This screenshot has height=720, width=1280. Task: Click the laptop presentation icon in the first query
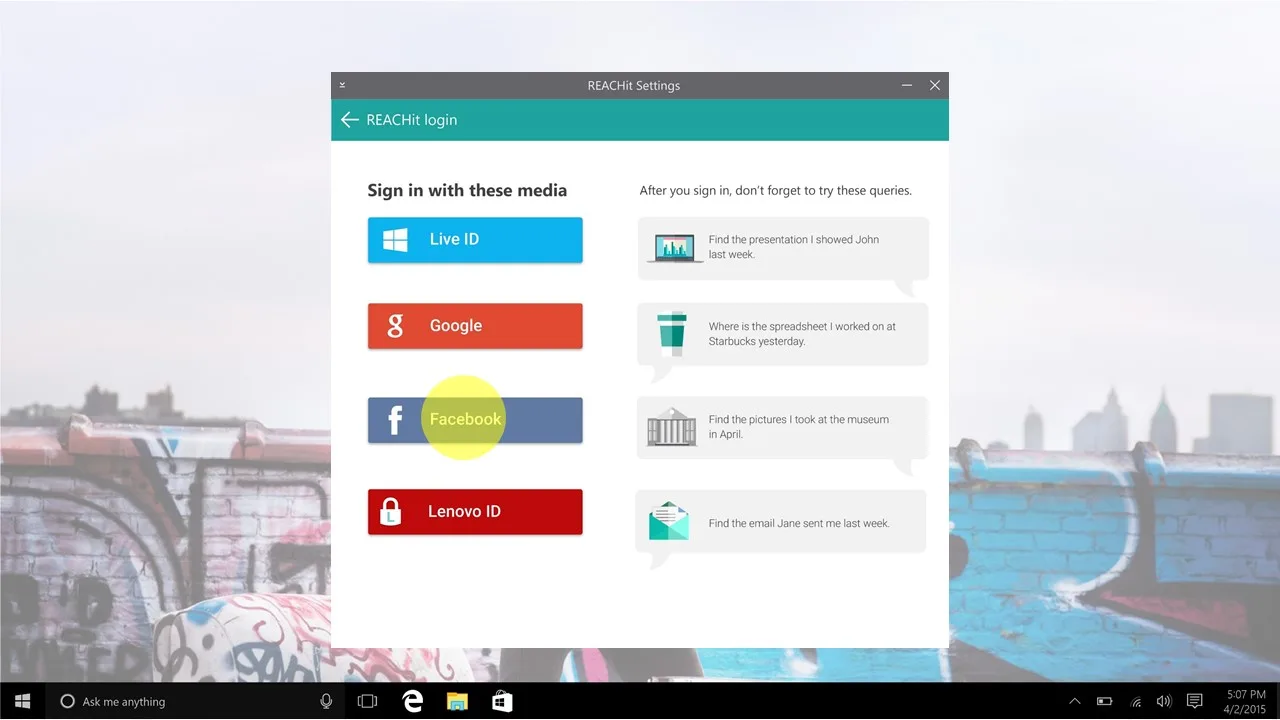tap(675, 248)
